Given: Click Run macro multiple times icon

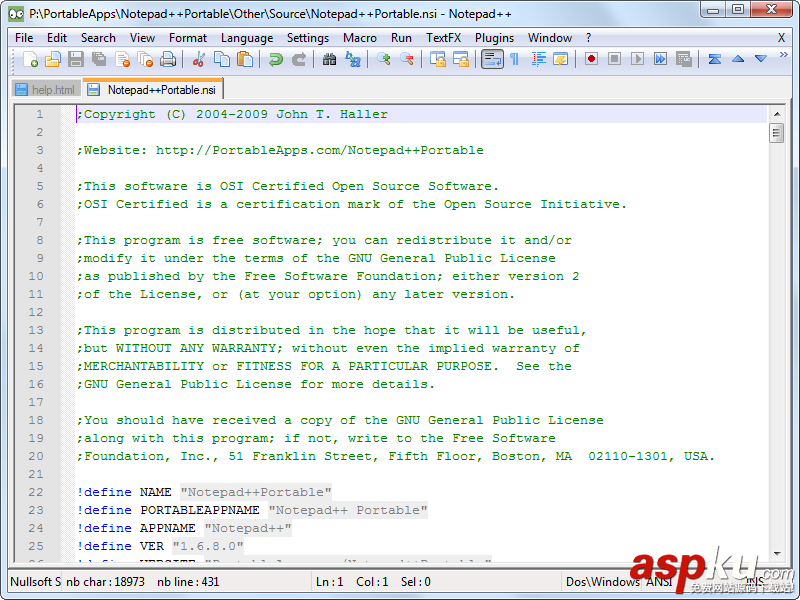Looking at the screenshot, I should (x=660, y=59).
